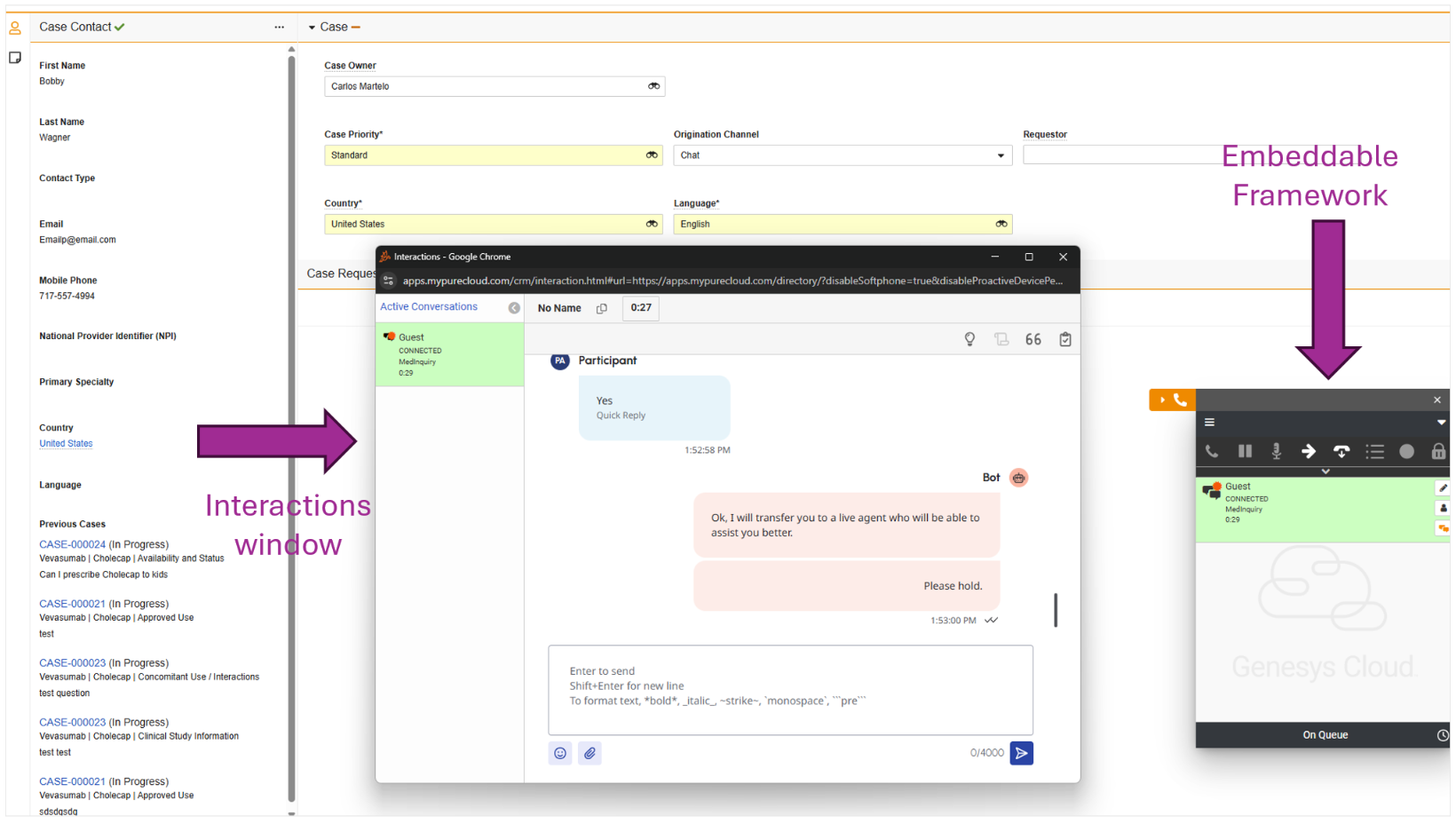Viewport: 1456px width, 824px height.
Task: Open the lightbulb tips icon in Interactions
Action: (969, 339)
